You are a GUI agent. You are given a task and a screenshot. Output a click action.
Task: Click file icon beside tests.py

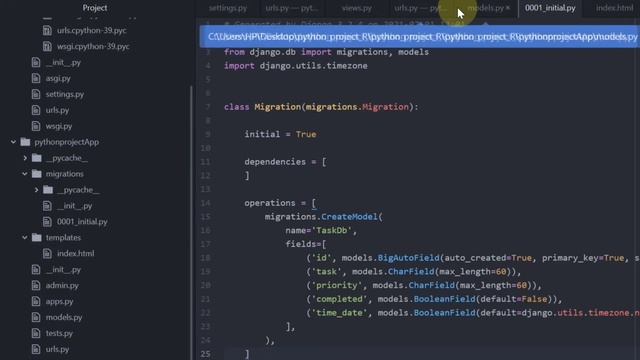point(36,333)
